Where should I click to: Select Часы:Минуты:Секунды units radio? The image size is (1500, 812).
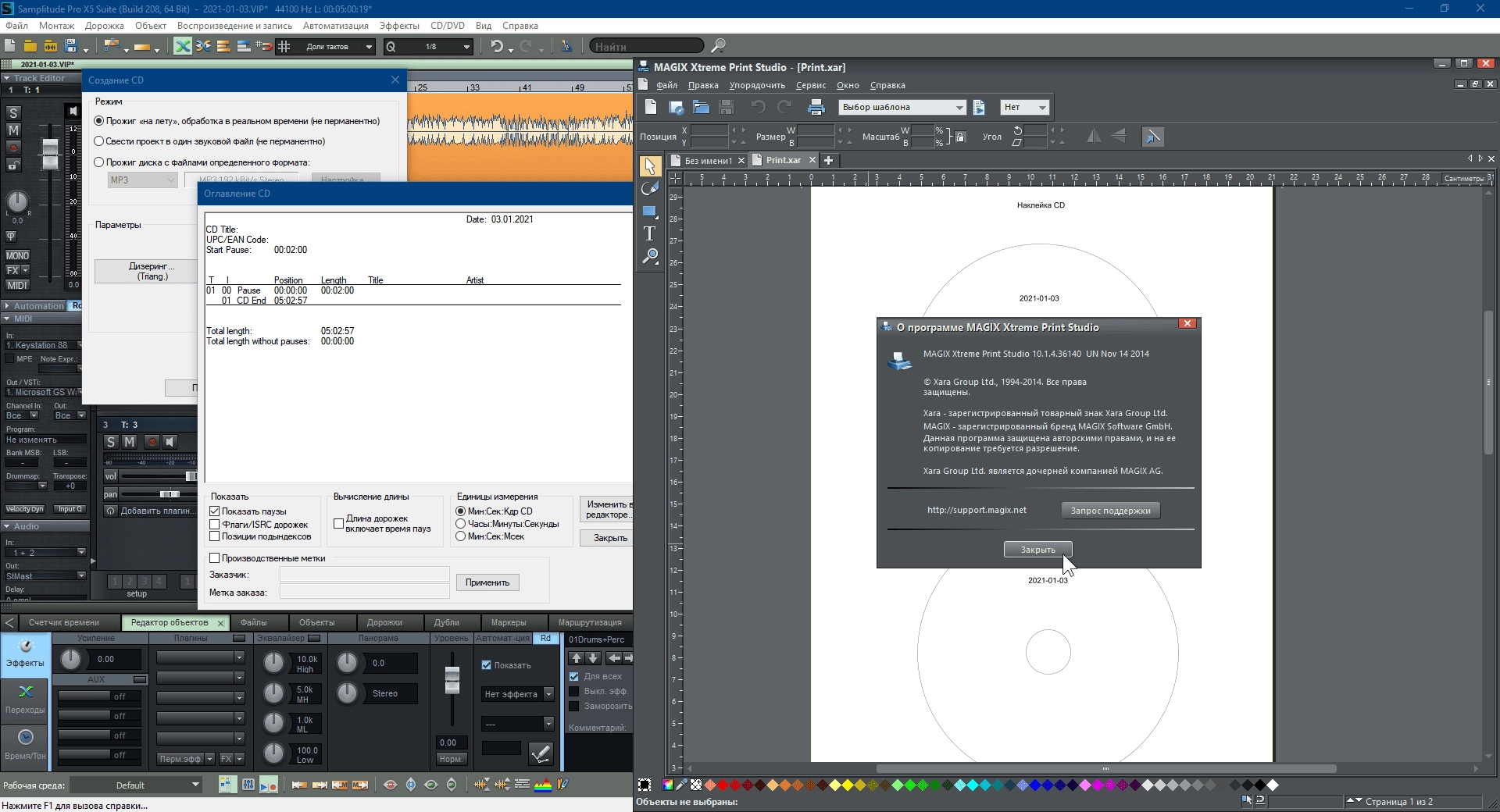[461, 524]
